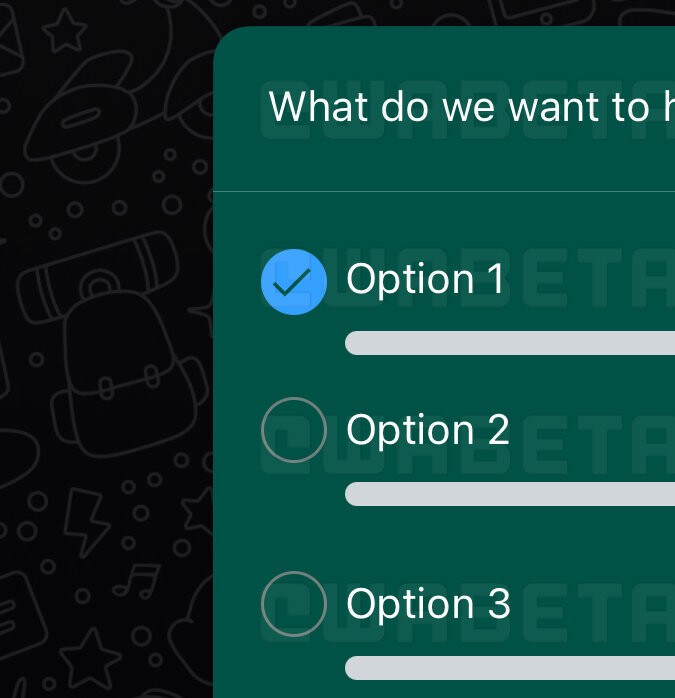The height and width of the screenshot is (698, 675).
Task: Tap the Option 2 label text
Action: (427, 430)
